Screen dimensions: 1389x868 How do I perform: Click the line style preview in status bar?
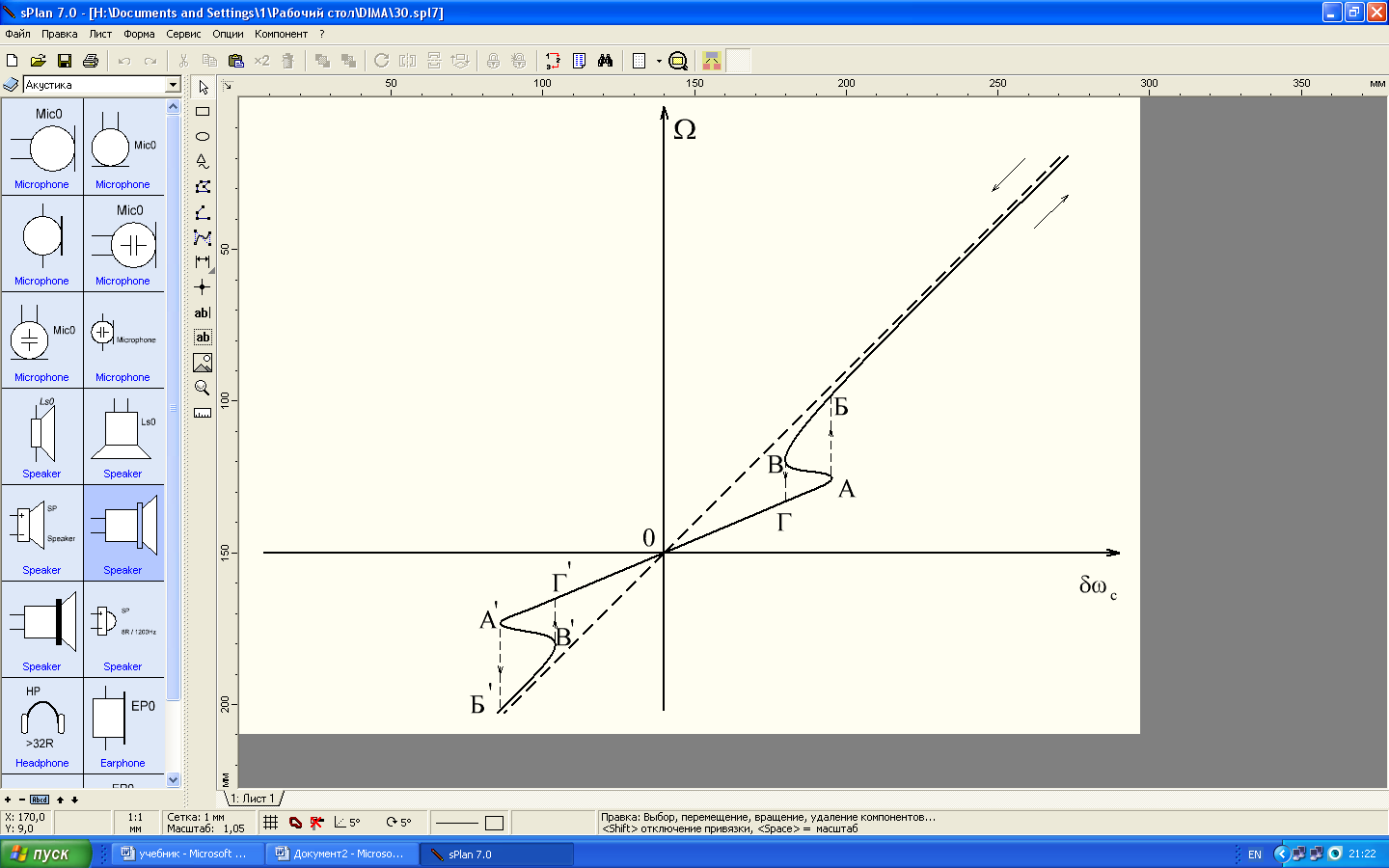click(x=456, y=823)
